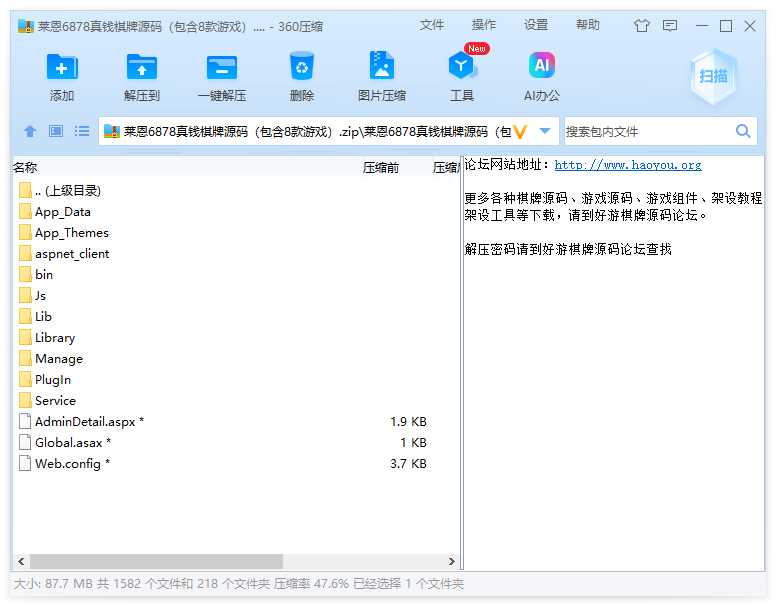776x606 pixels.
Task: Expand the address path dropdown arrow
Action: click(545, 131)
